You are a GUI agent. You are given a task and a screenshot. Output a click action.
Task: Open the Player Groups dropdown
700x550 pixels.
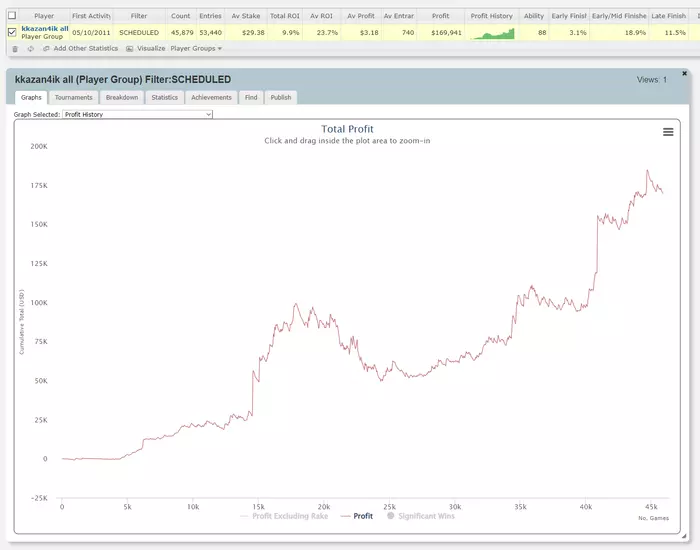click(196, 49)
